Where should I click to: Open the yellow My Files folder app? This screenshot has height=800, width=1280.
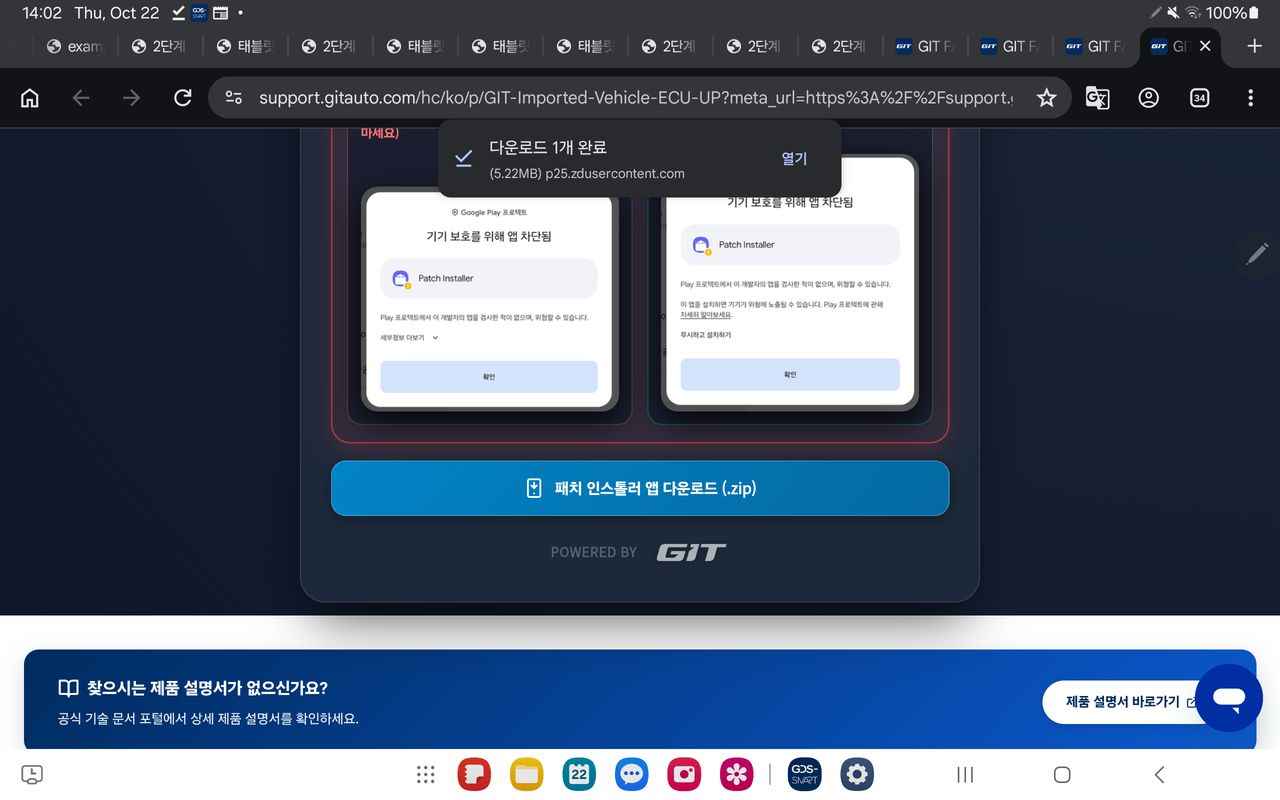pyautogui.click(x=526, y=774)
